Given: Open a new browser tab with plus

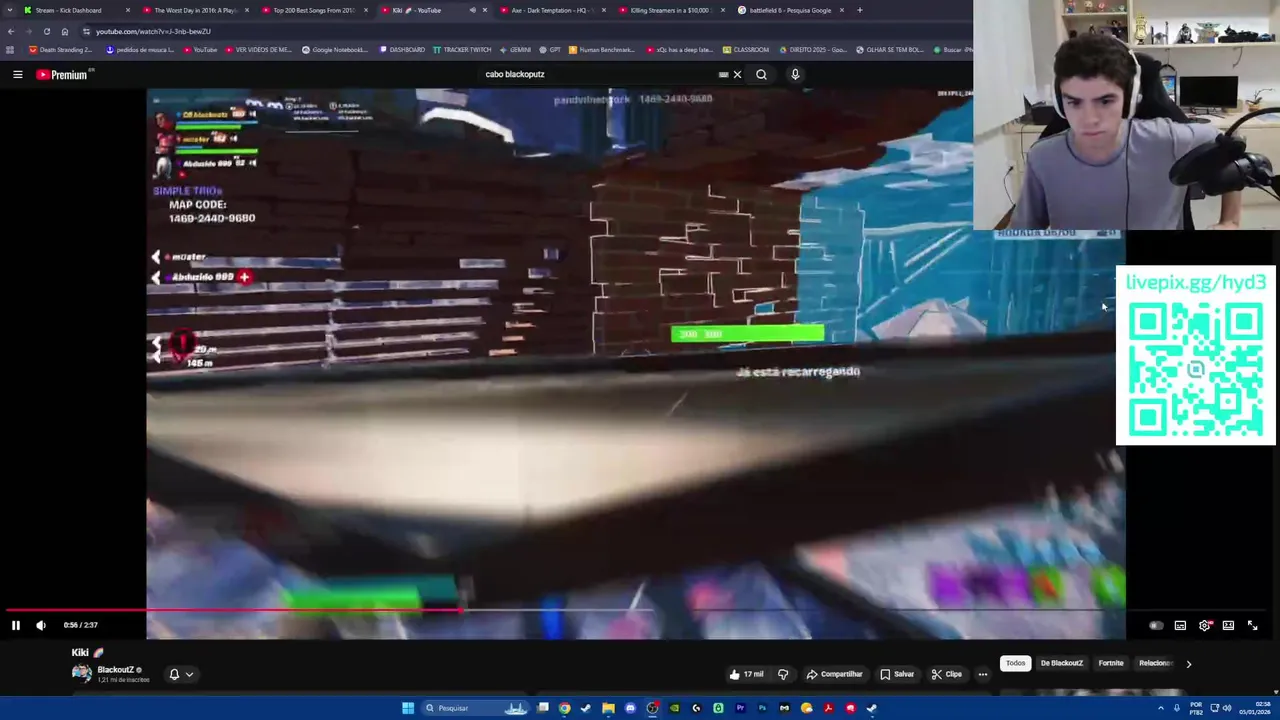Looking at the screenshot, I should point(860,10).
